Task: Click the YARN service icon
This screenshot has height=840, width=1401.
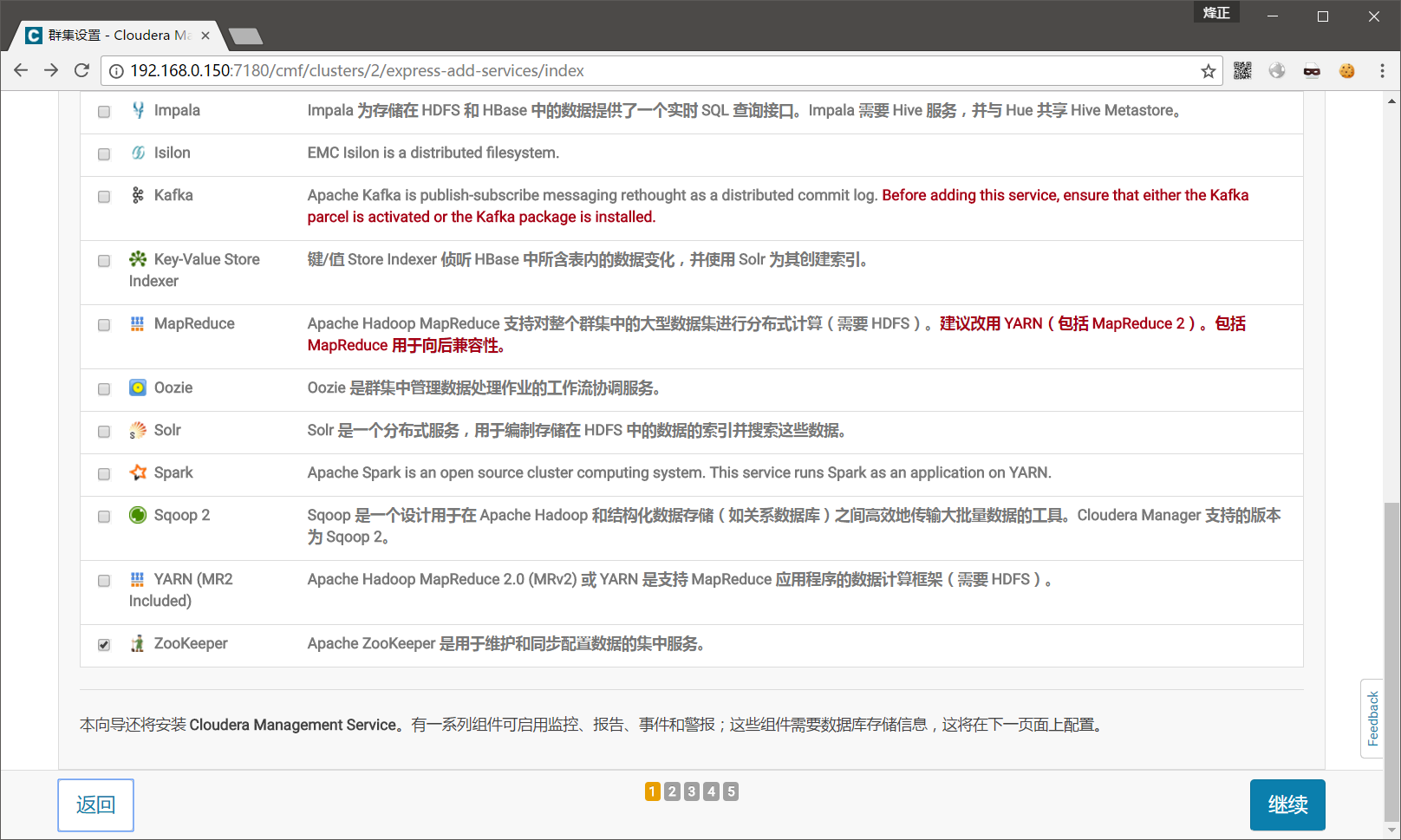Action: (138, 579)
